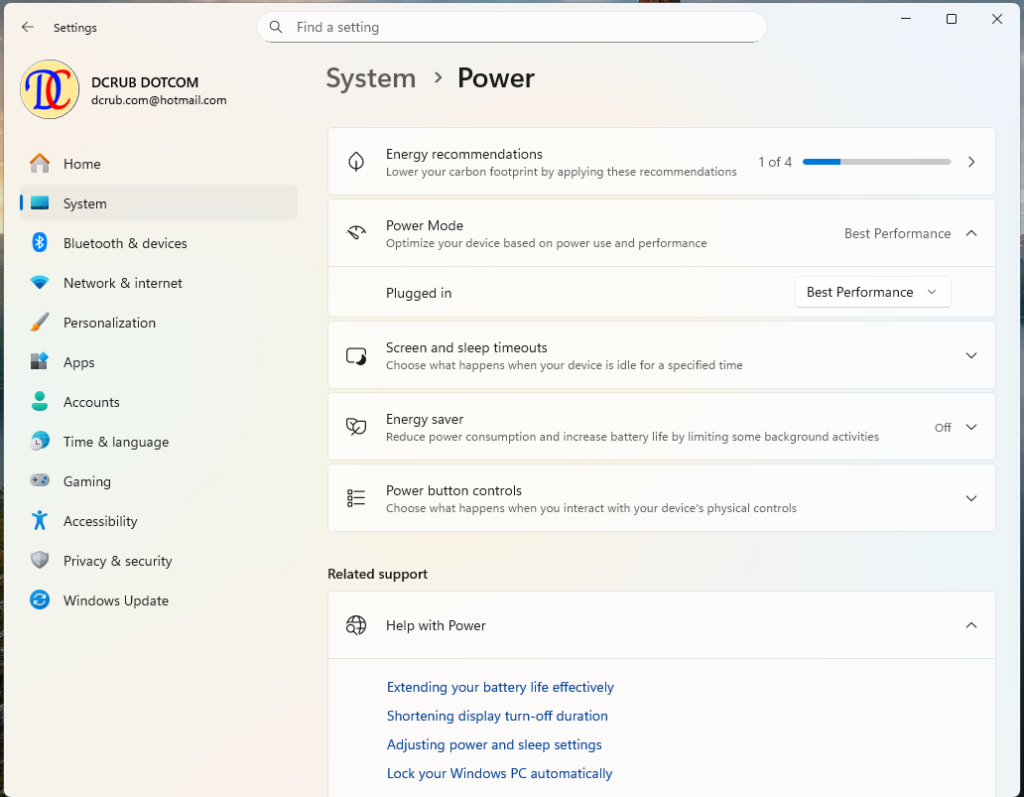
Task: Maximize the Settings window
Action: [952, 19]
